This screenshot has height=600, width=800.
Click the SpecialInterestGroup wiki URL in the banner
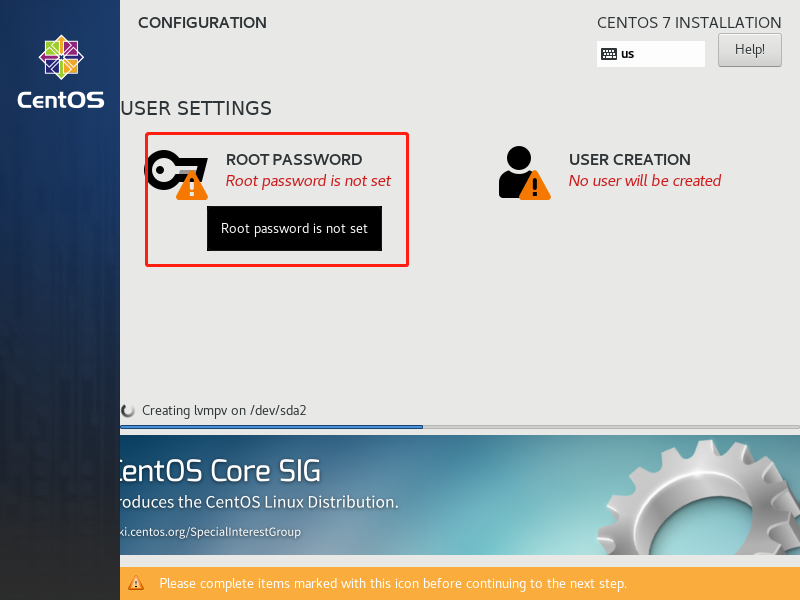coord(210,532)
